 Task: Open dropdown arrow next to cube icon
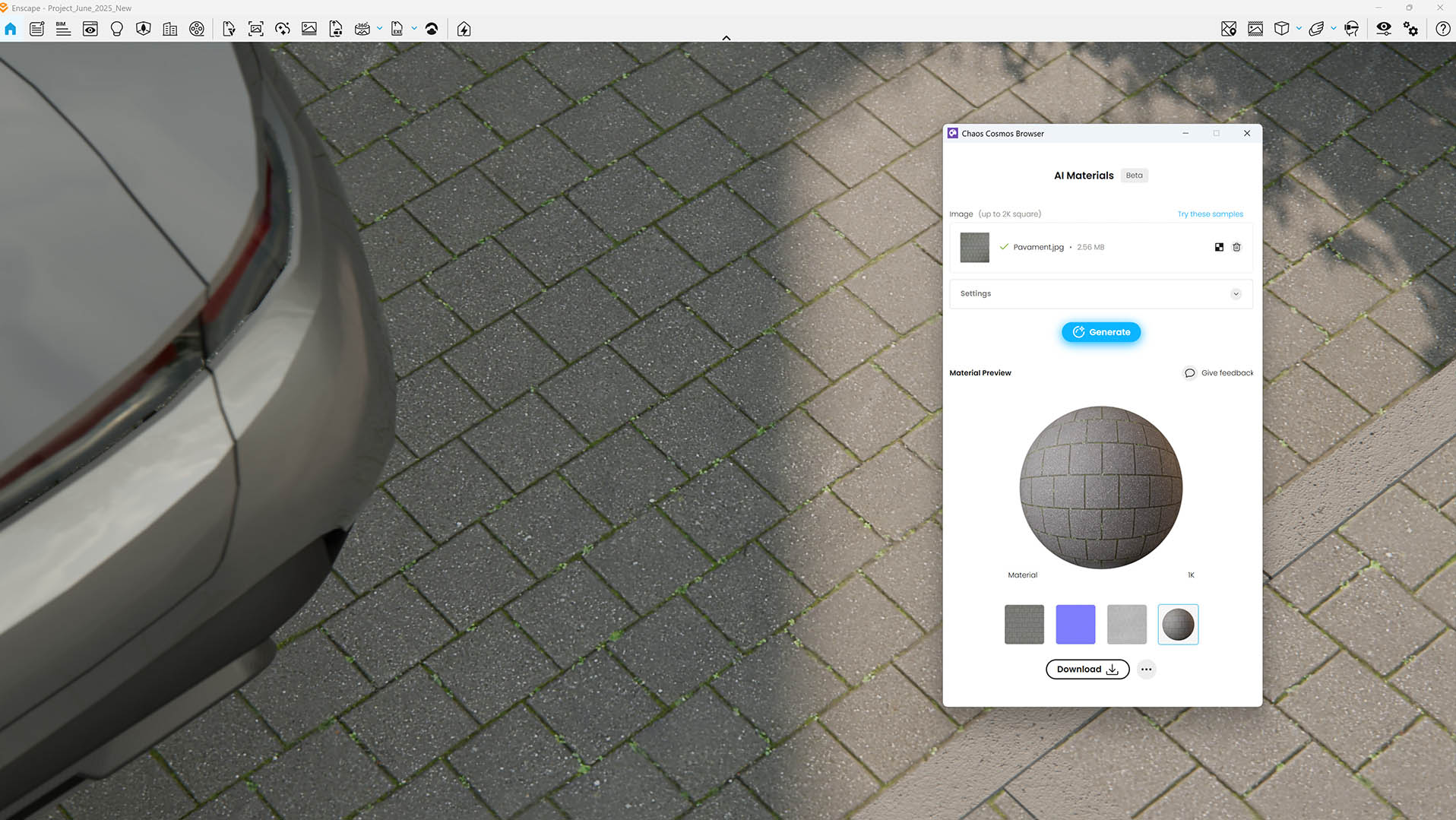point(1299,29)
